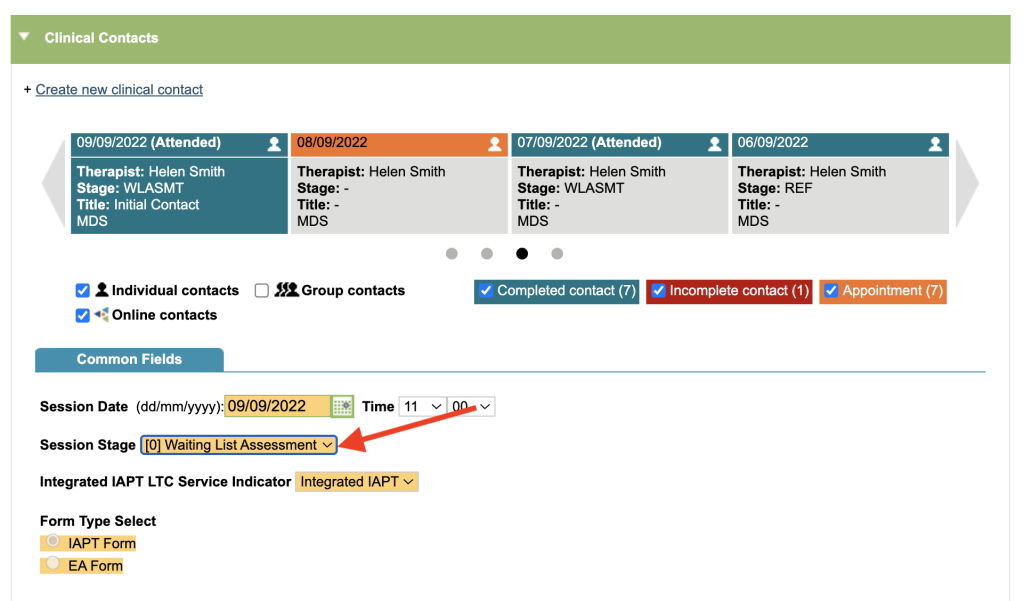Click person icon on 08/09/2022 contact card
Screen dimensions: 1024x601
point(494,144)
